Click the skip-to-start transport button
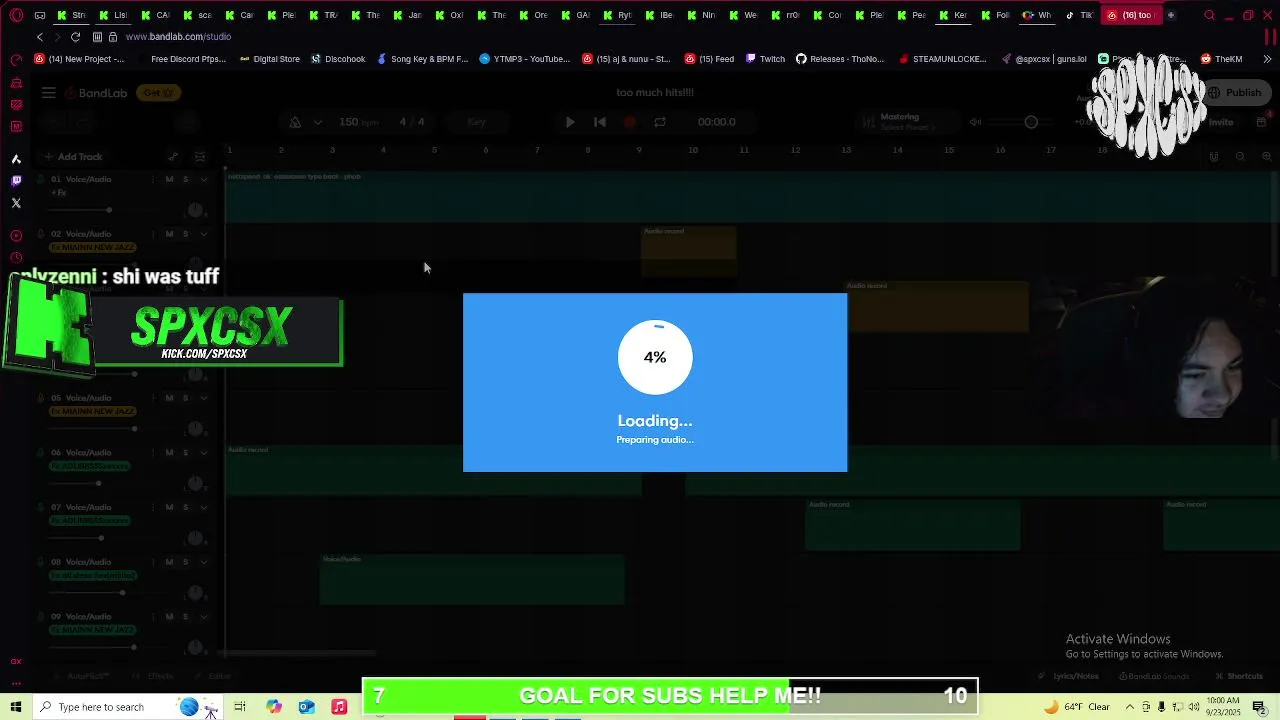 click(600, 122)
